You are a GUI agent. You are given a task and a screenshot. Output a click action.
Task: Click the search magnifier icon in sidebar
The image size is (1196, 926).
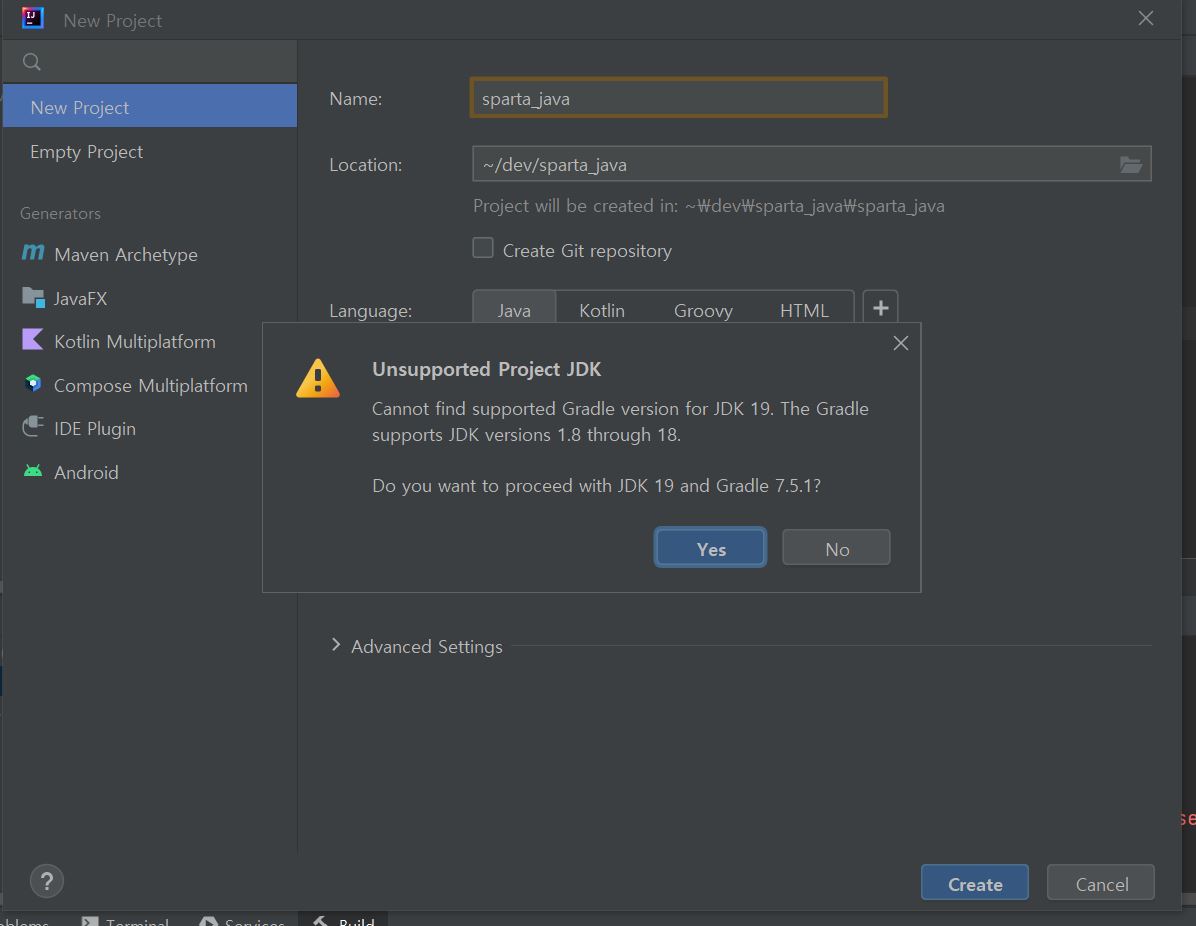click(x=32, y=62)
